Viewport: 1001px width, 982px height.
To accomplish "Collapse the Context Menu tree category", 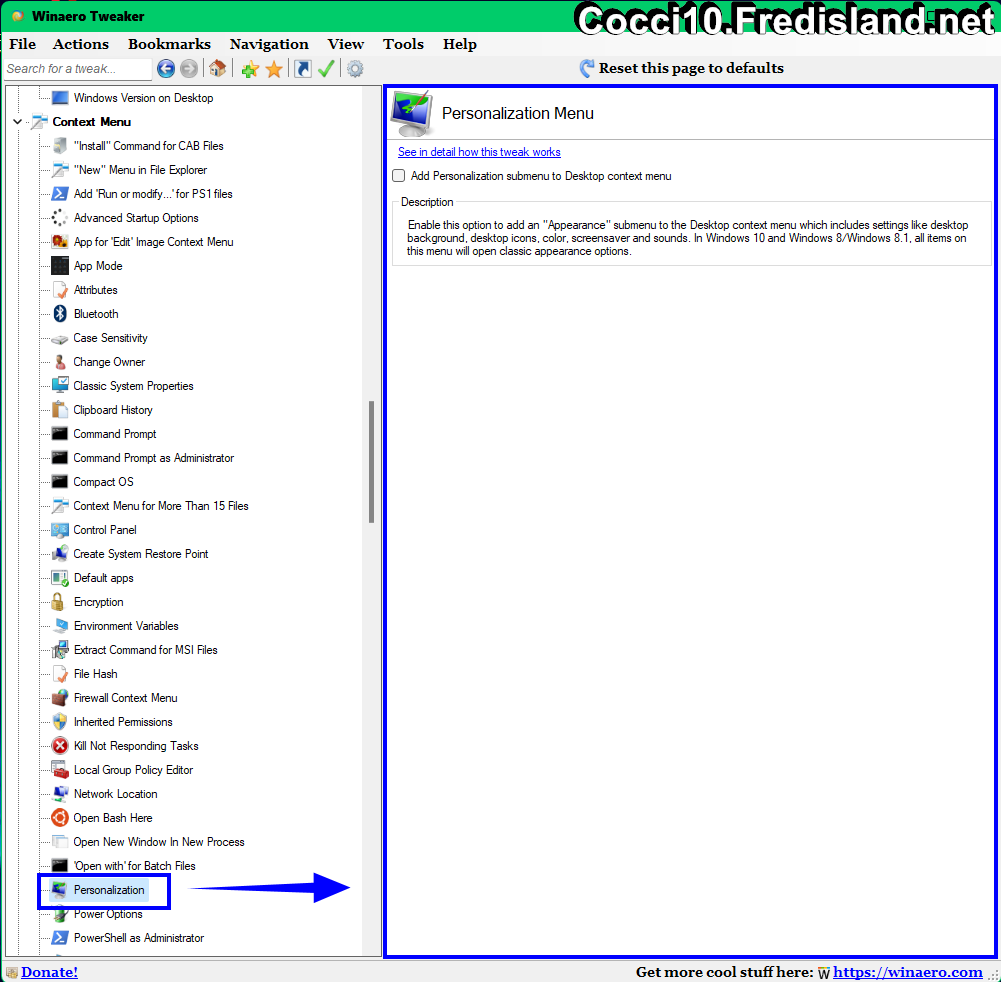I will pyautogui.click(x=18, y=121).
